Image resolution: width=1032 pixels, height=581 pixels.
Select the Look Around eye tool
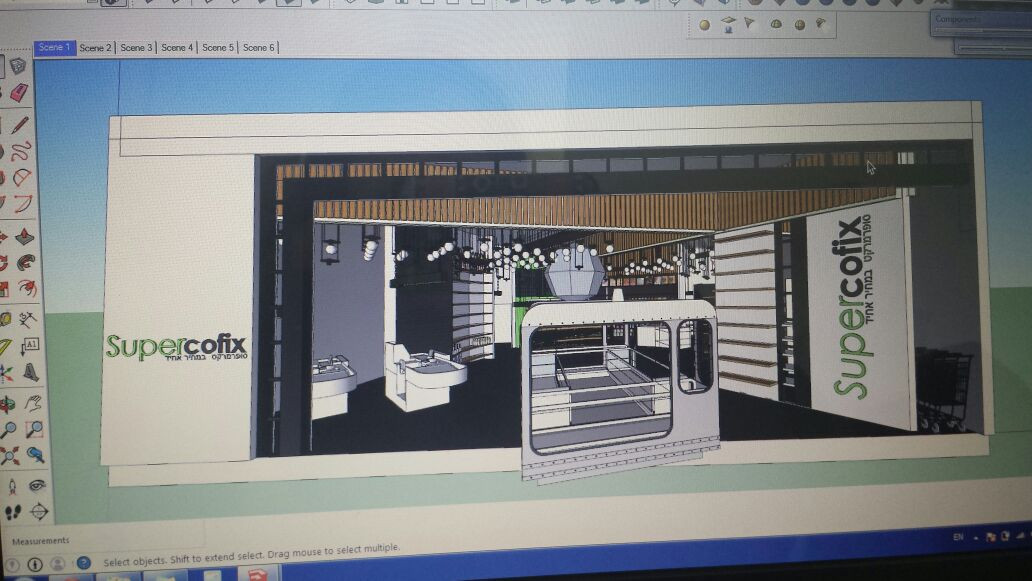(x=38, y=485)
